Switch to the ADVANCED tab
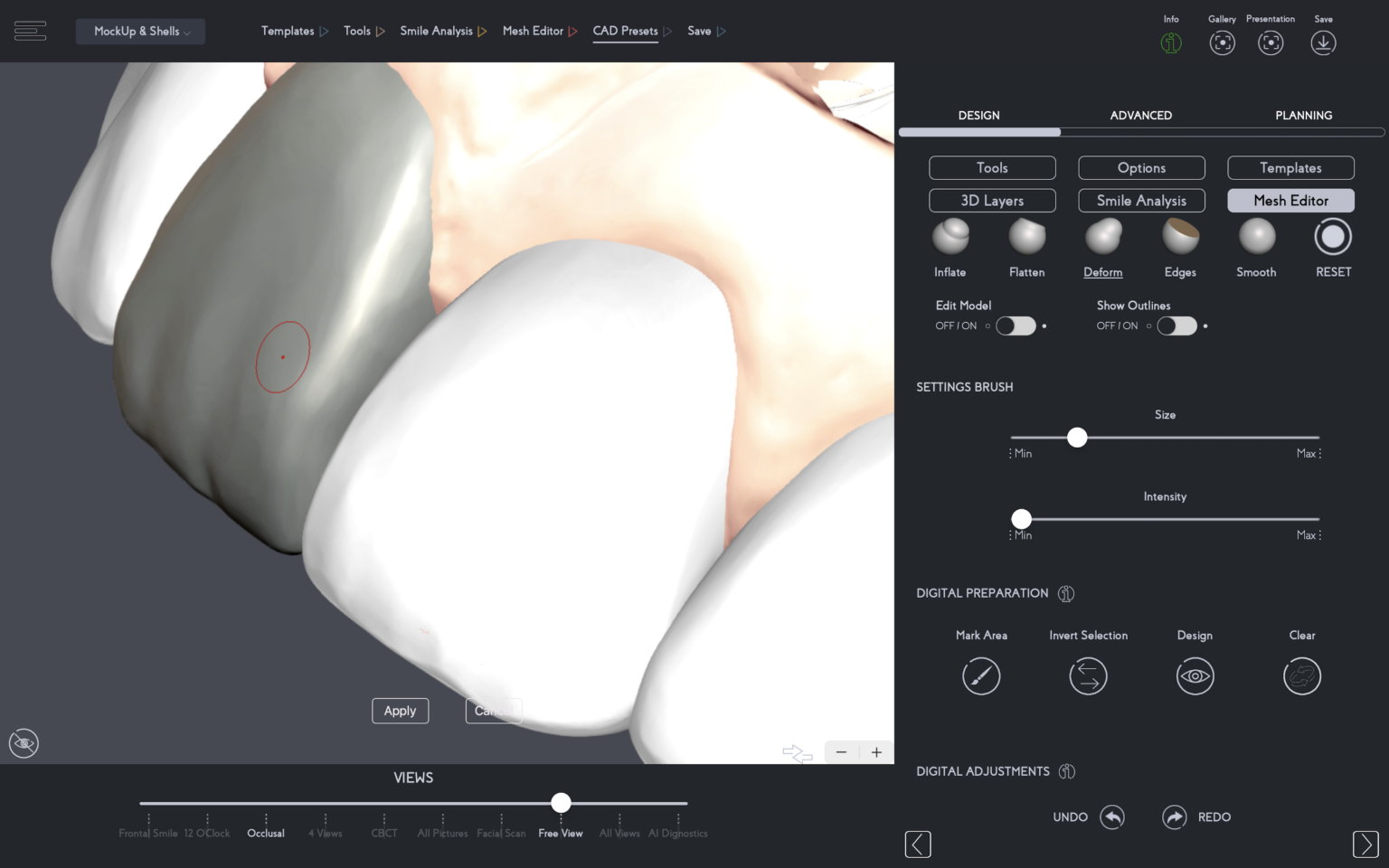 (1140, 115)
